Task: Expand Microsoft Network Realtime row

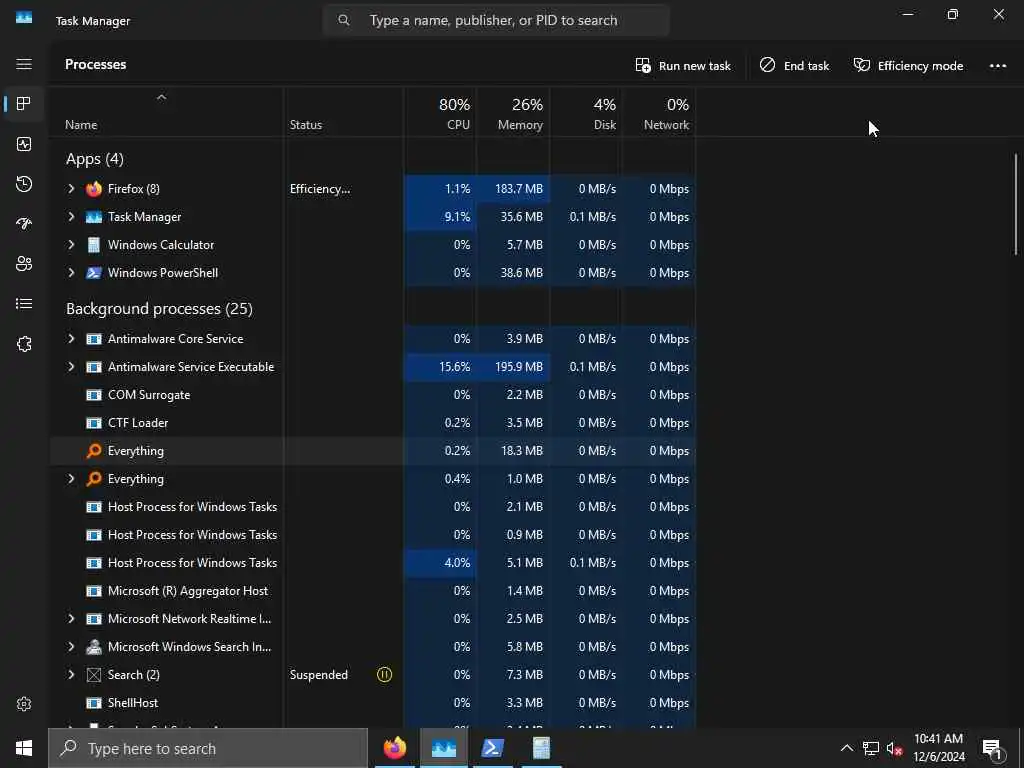Action: (71, 618)
